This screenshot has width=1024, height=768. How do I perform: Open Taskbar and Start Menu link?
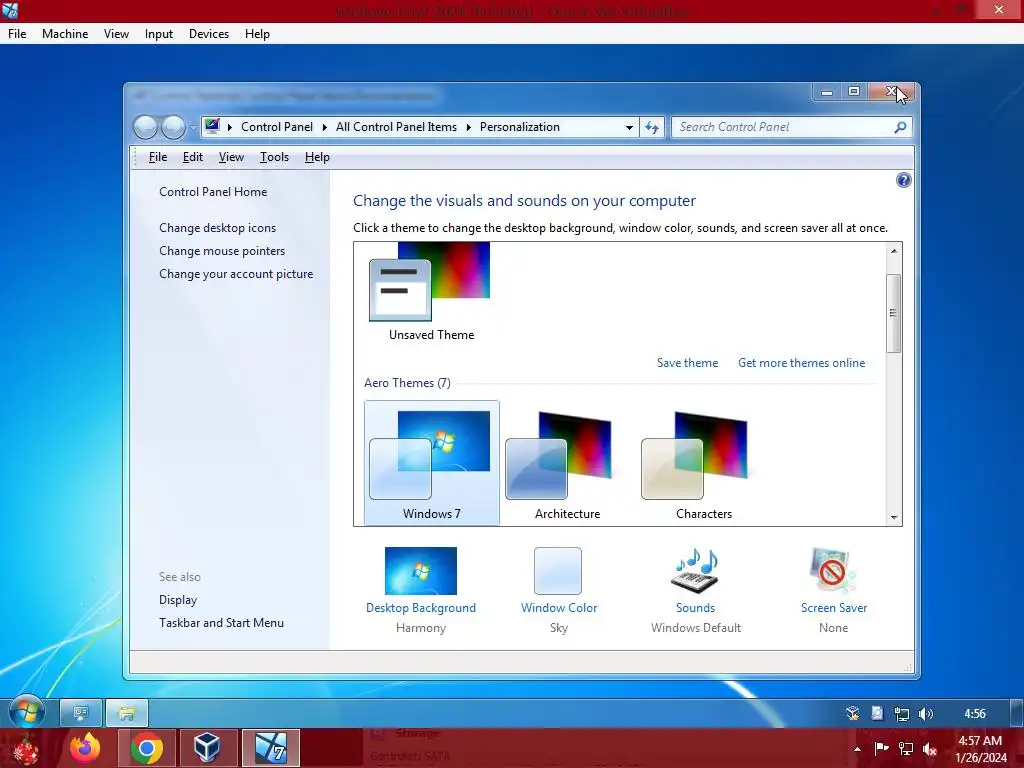(x=221, y=622)
